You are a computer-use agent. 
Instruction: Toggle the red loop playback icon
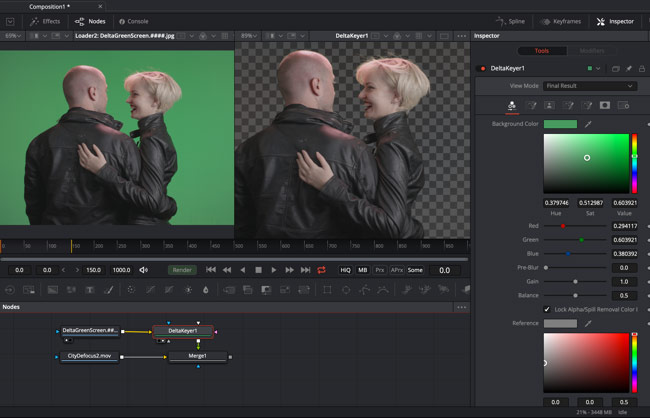321,270
